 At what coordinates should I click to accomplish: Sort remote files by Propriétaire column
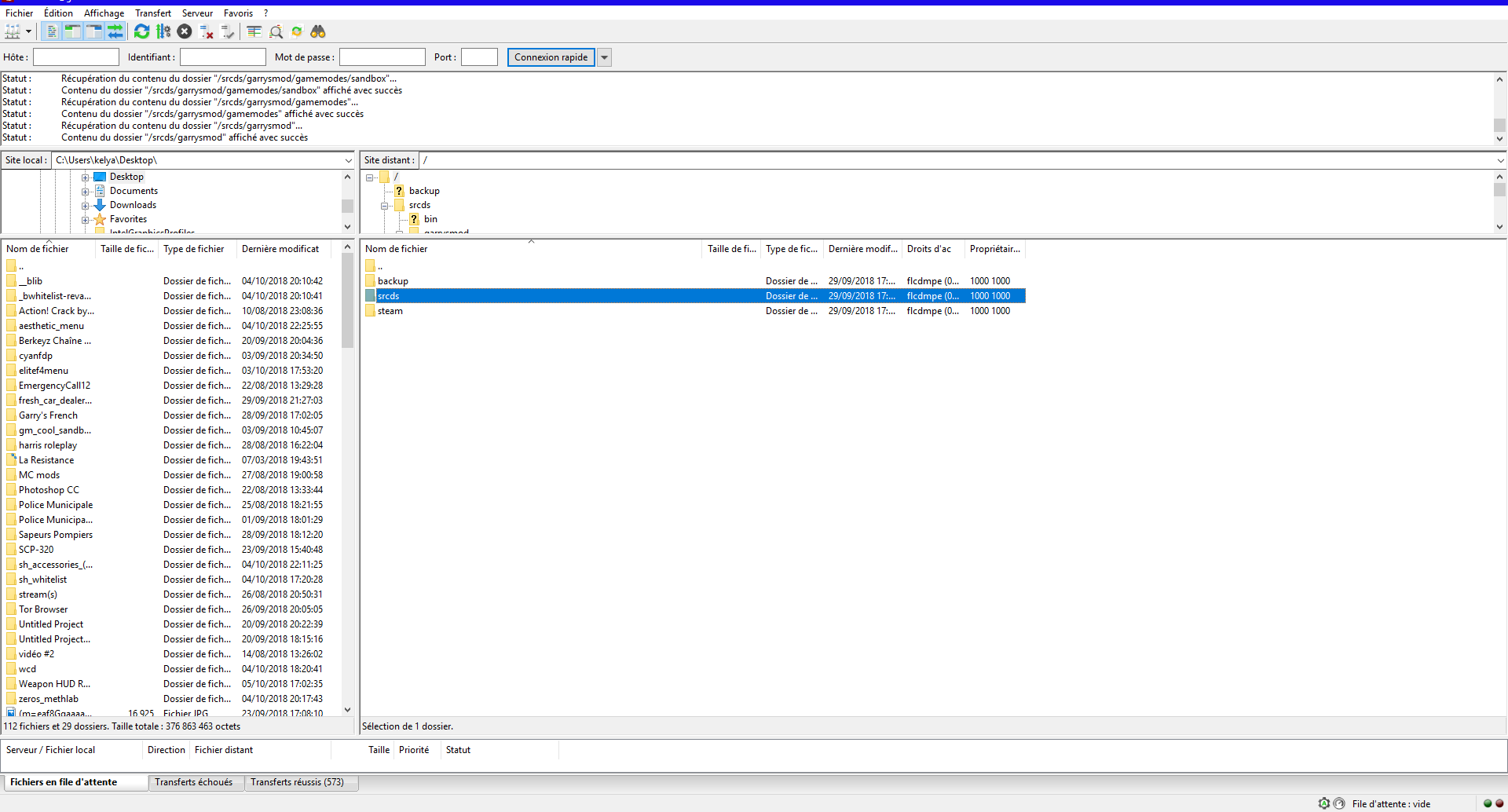[x=995, y=249]
